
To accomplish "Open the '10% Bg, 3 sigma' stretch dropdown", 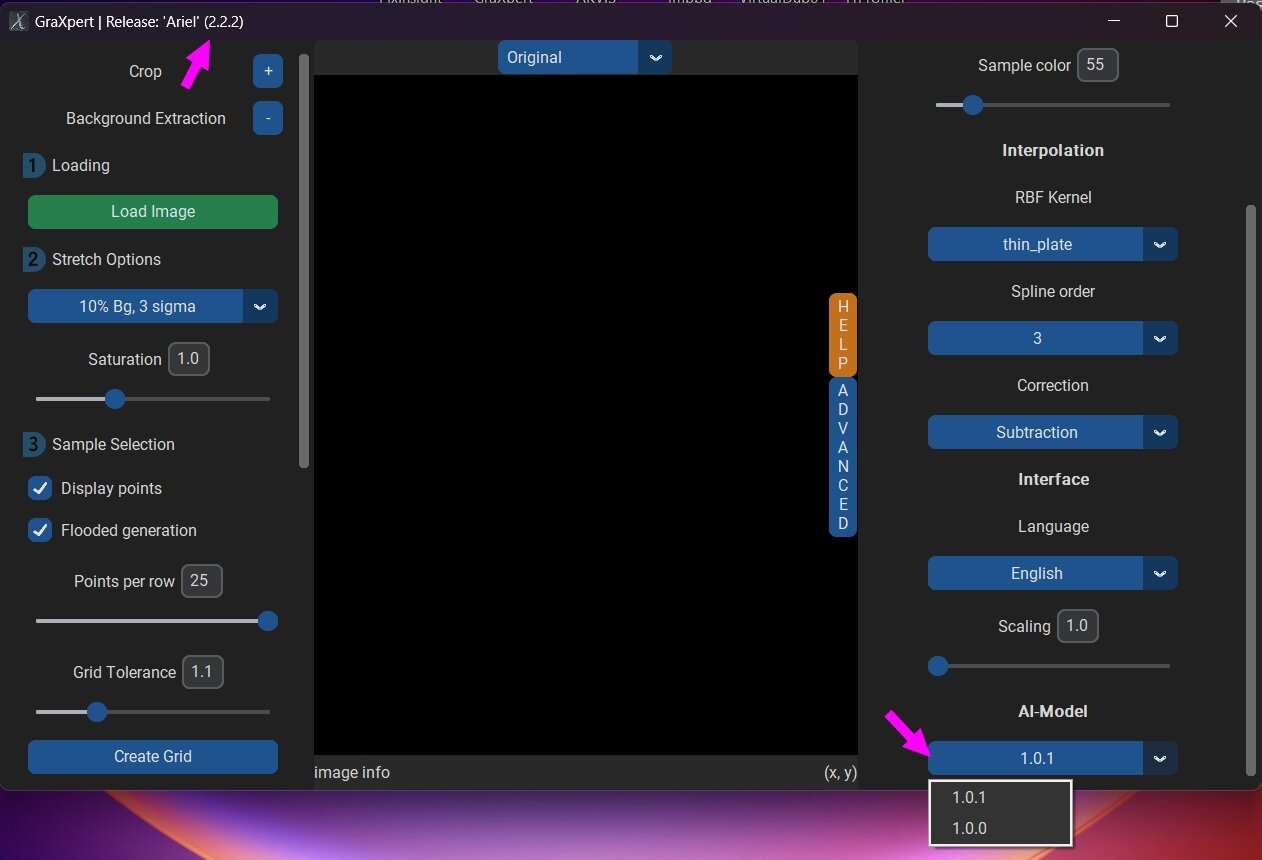I will 153,306.
